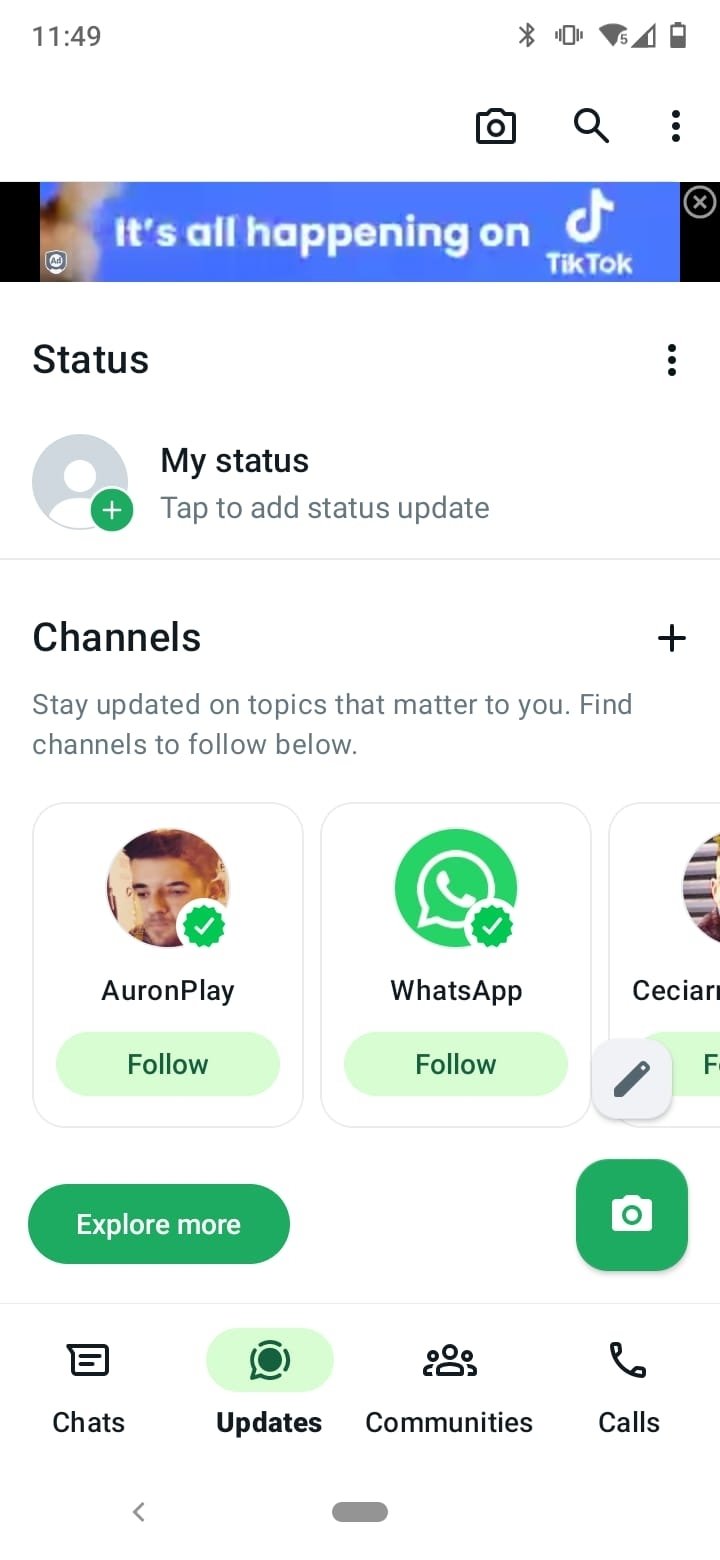The height and width of the screenshot is (1560, 720).
Task: Follow the WhatsApp channel
Action: click(x=455, y=1063)
